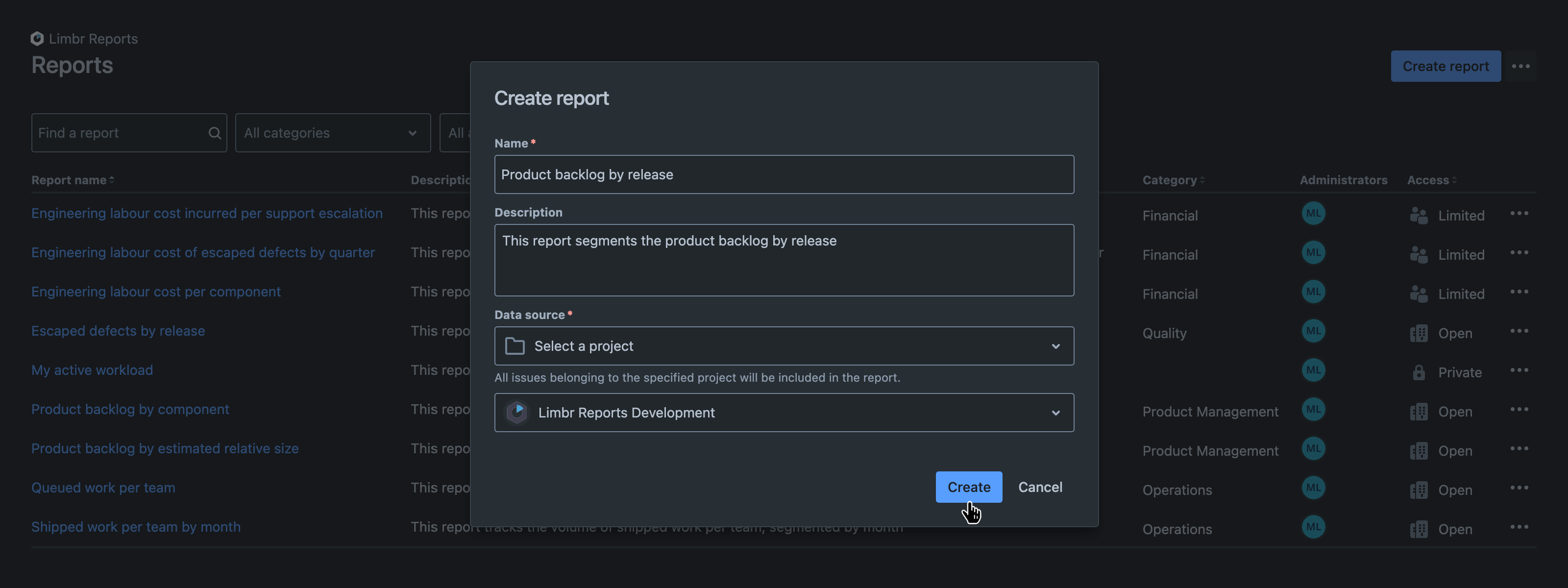Toggle sorting on the Report name column
Viewport: 1568px width, 588px height.
[112, 179]
